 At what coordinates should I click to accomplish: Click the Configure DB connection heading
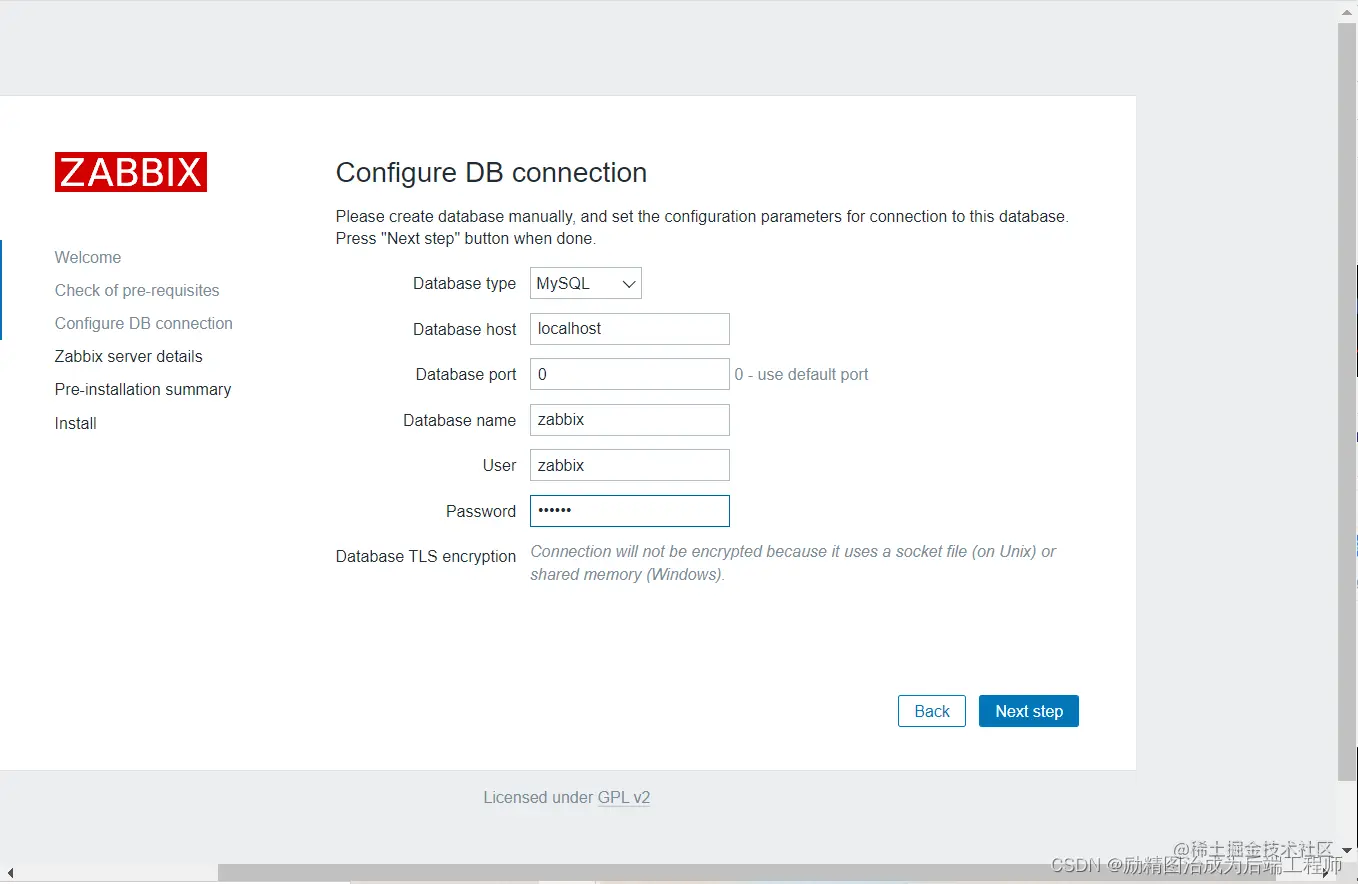tap(491, 172)
